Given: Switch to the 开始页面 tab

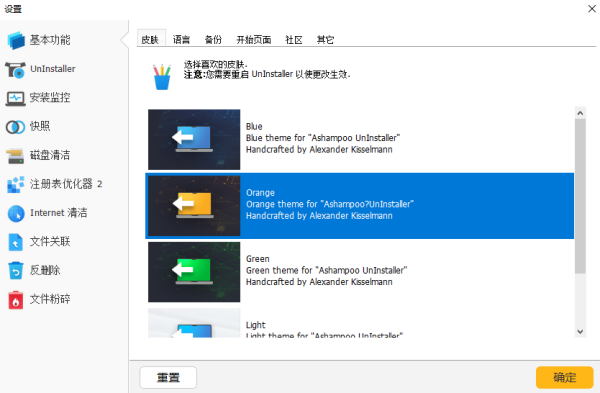Looking at the screenshot, I should tap(254, 39).
